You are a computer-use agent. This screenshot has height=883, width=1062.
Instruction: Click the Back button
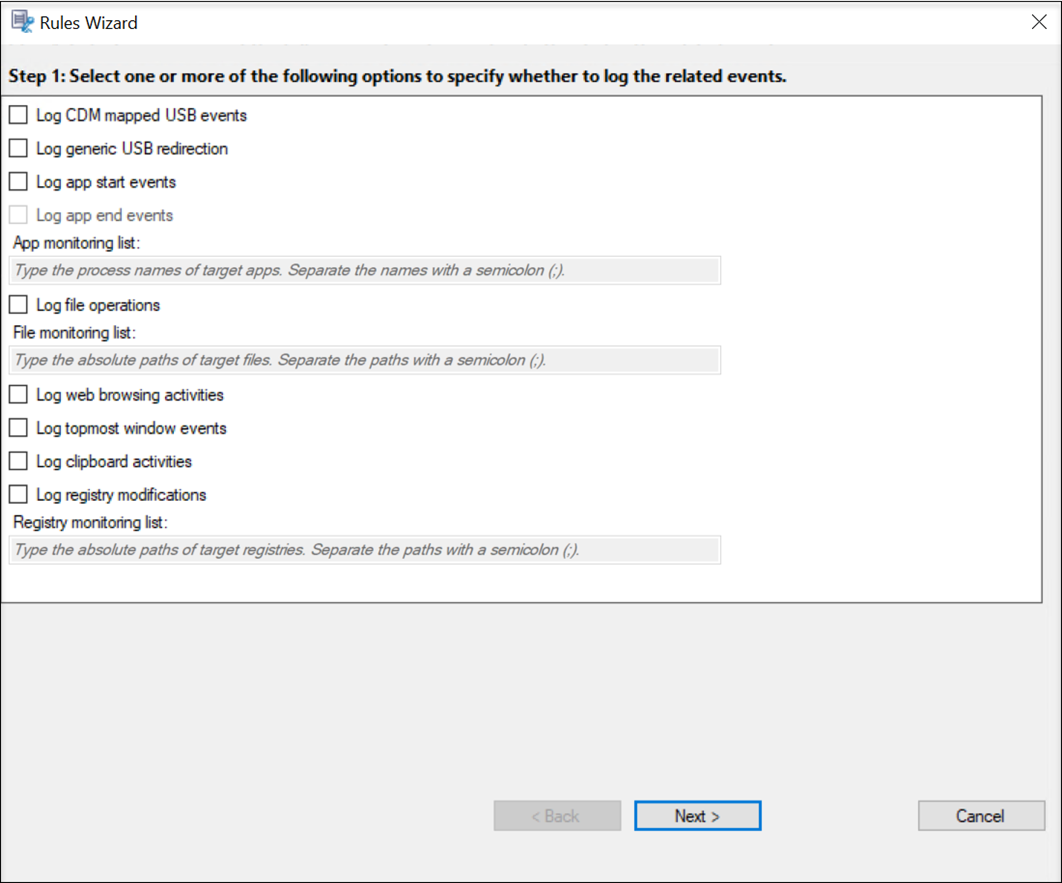tap(557, 816)
